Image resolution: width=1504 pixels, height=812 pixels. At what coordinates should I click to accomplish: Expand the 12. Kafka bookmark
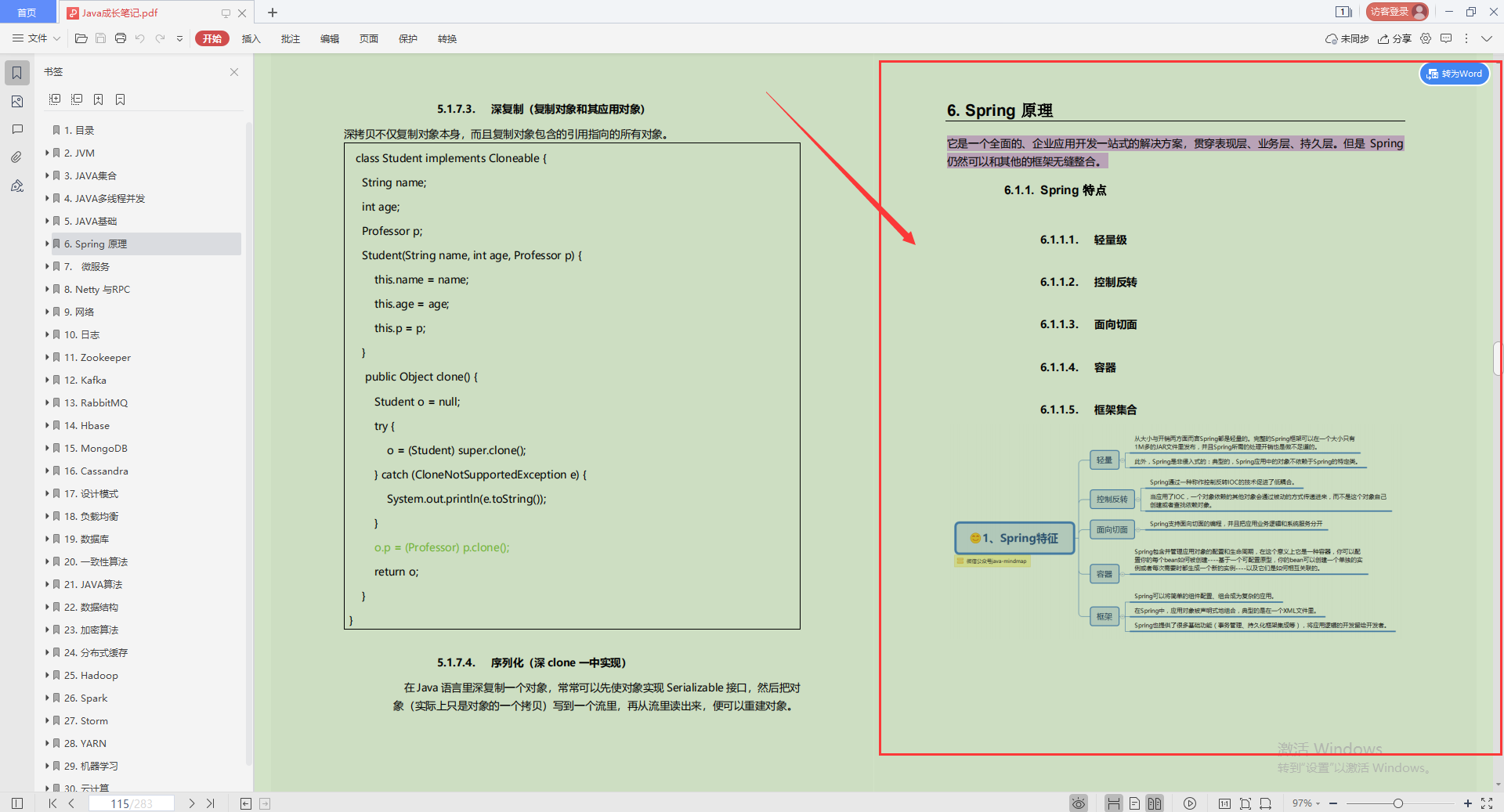coord(47,380)
